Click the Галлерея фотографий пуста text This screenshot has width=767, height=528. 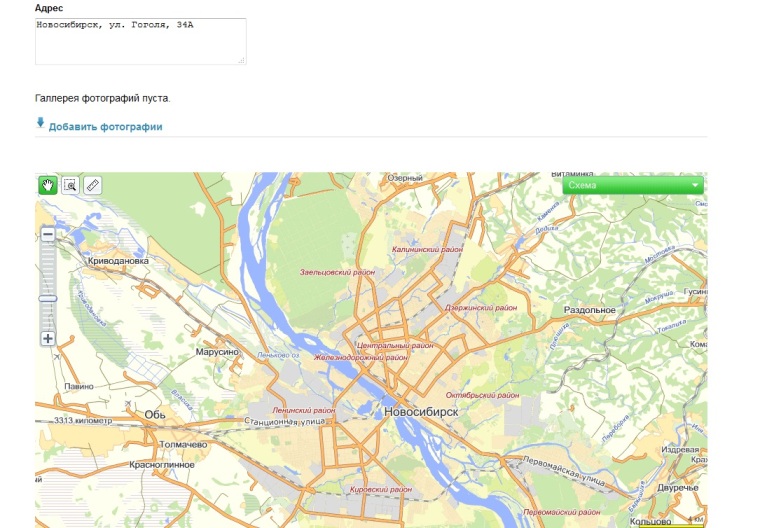103,98
